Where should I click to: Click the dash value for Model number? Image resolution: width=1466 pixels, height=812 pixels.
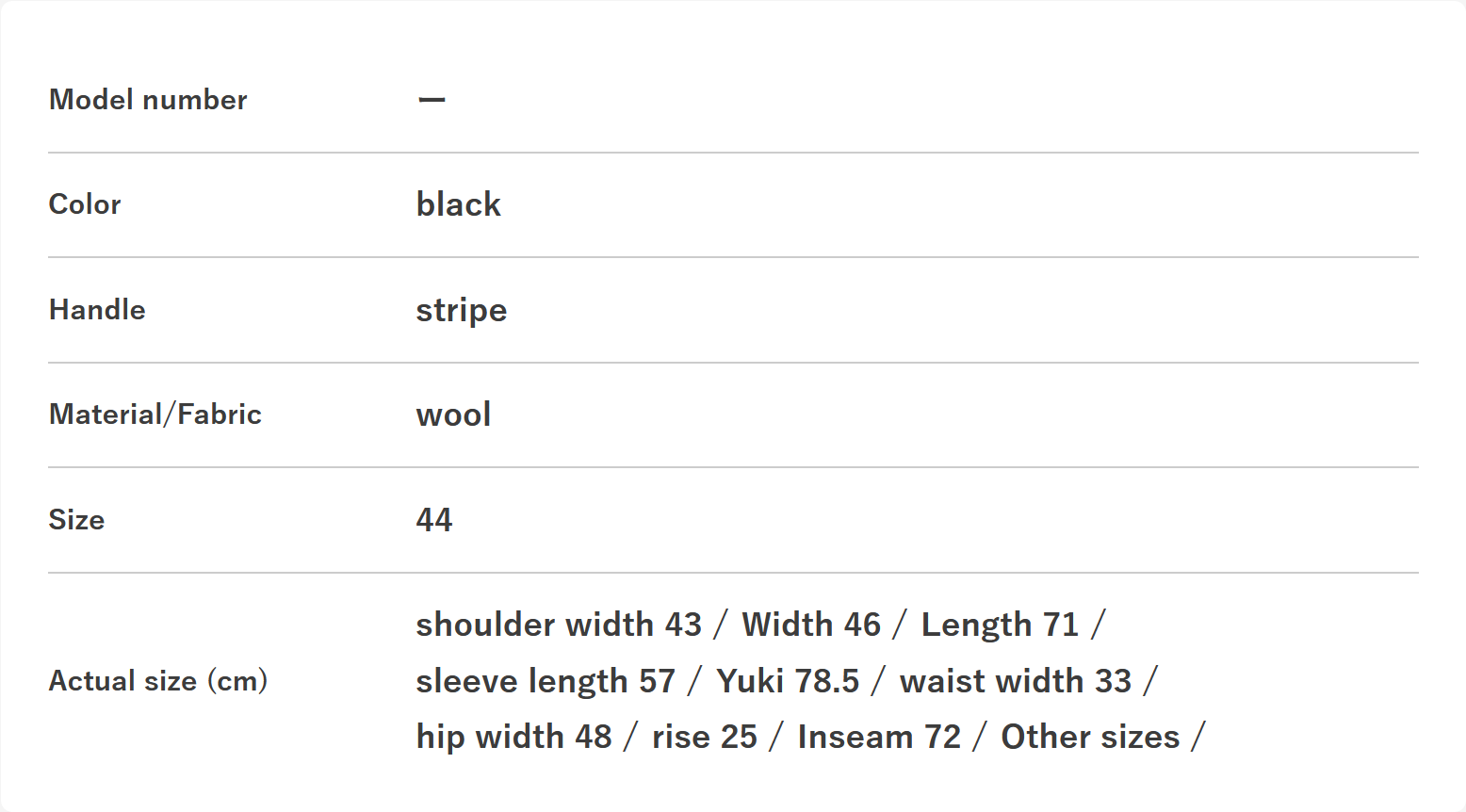pos(432,100)
